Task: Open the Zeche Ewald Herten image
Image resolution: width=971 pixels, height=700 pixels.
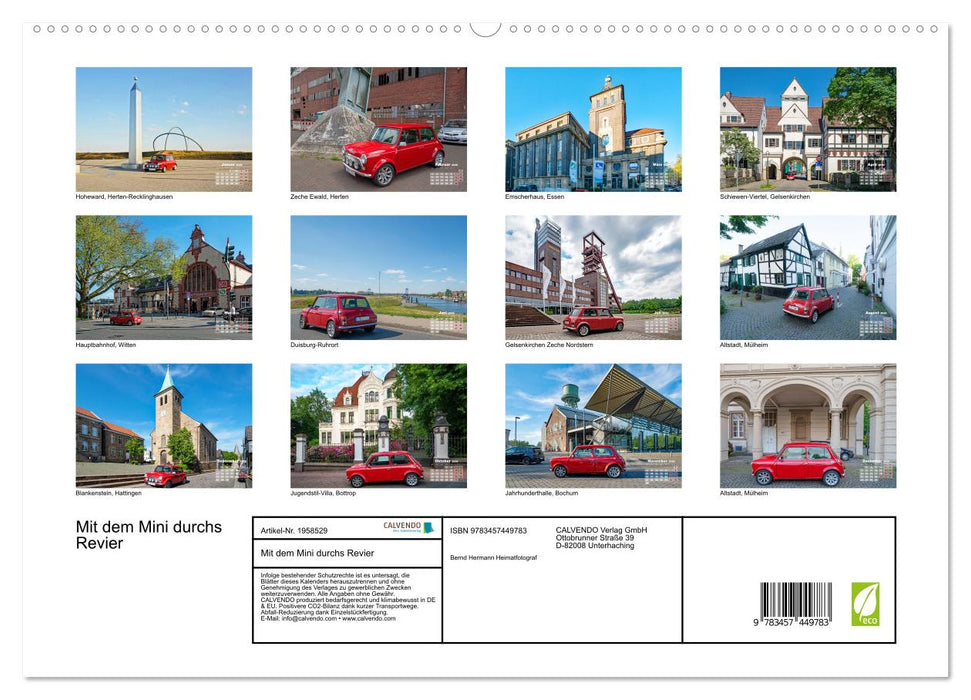Action: point(379,128)
